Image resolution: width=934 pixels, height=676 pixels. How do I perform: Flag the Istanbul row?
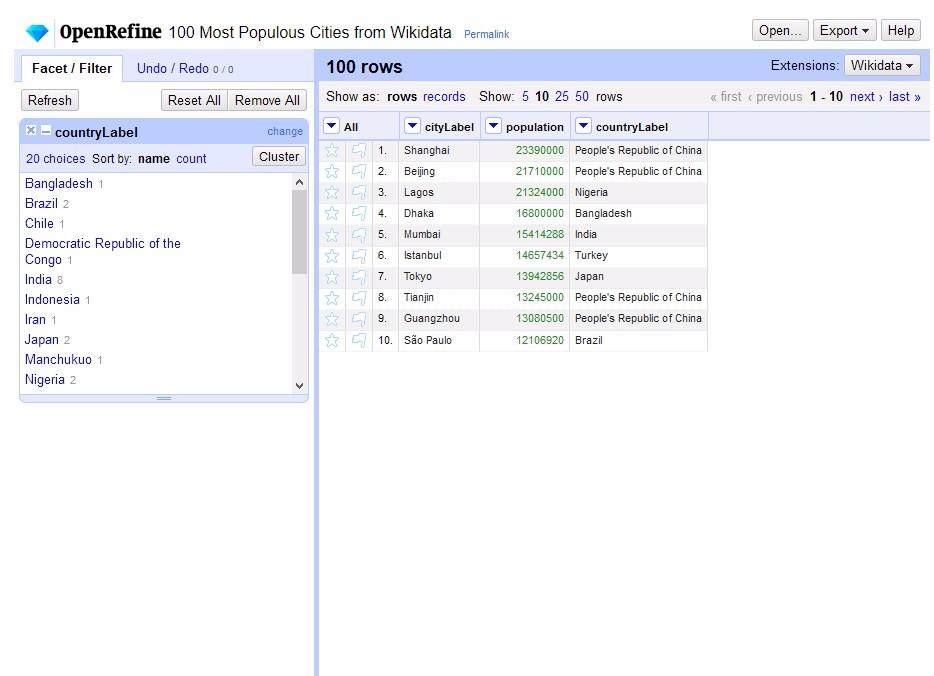[359, 256]
